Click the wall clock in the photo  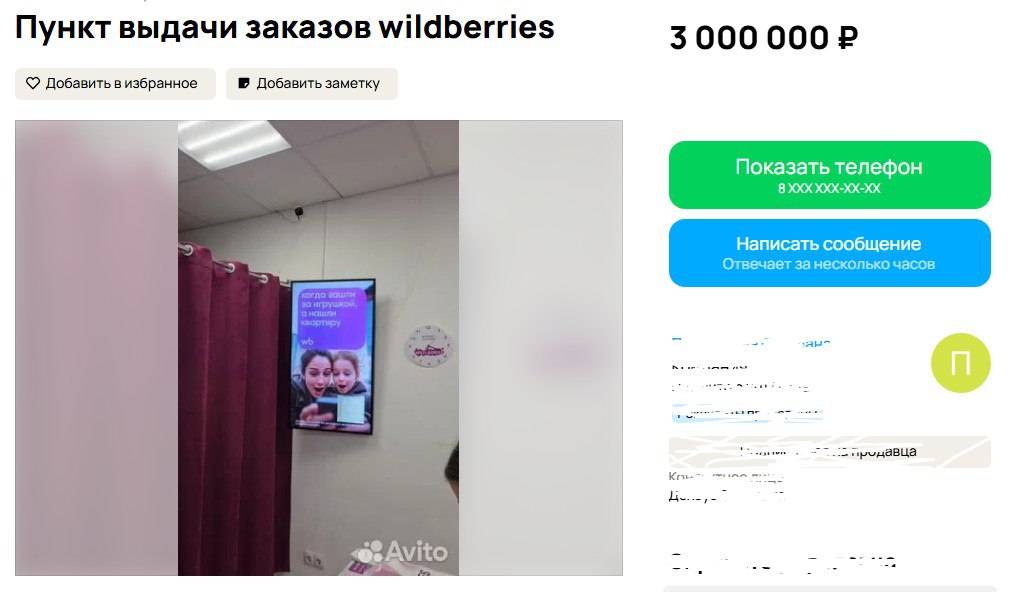428,346
